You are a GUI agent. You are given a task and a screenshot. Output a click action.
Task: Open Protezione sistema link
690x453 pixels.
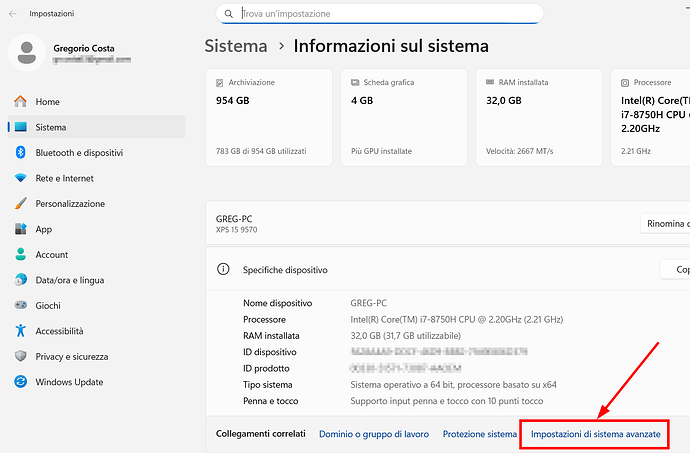click(x=480, y=434)
